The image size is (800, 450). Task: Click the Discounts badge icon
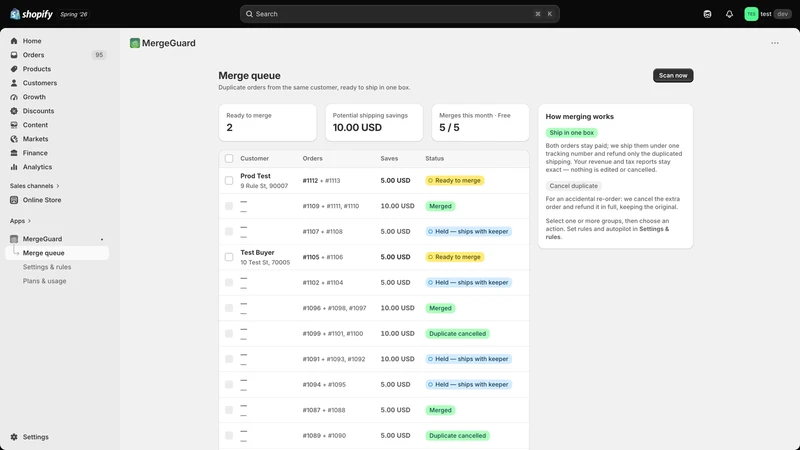pos(14,111)
